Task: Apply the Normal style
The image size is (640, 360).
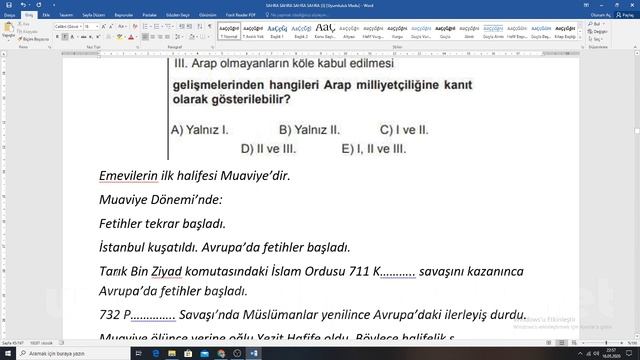Action: click(x=229, y=31)
